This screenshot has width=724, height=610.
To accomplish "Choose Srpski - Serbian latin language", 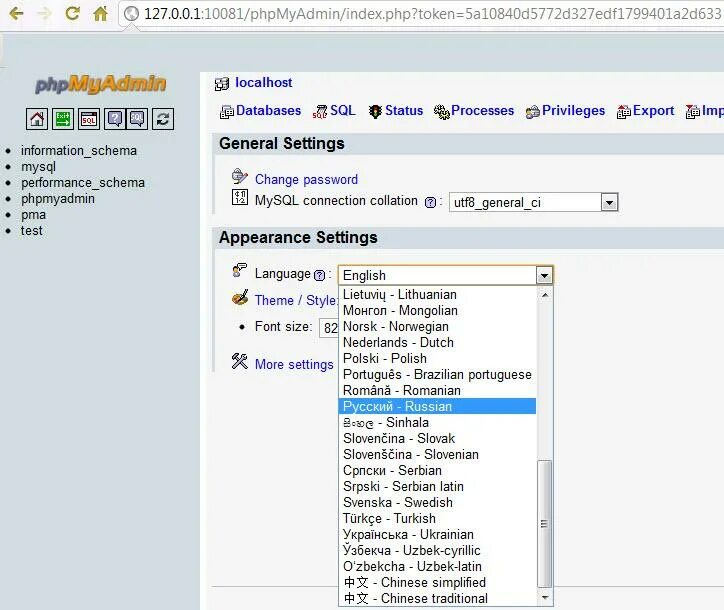I will point(437,486).
